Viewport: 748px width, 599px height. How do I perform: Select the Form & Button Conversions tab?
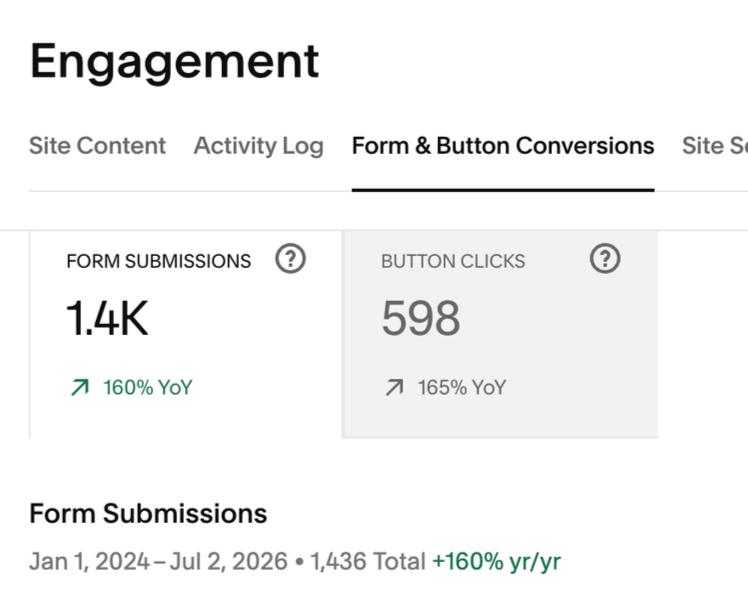[x=503, y=146]
